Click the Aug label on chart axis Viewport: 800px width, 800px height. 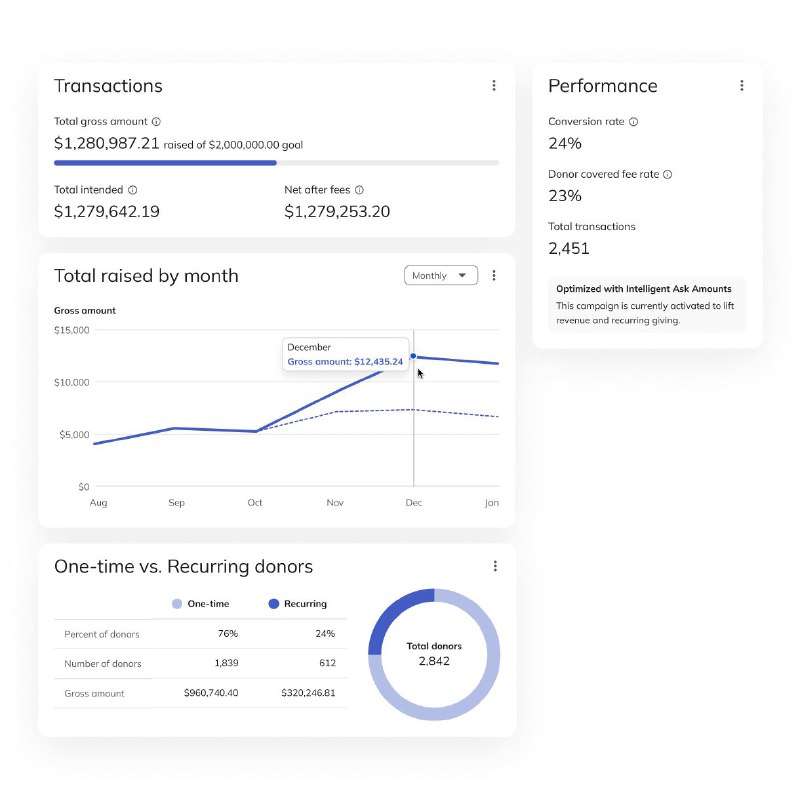point(98,503)
